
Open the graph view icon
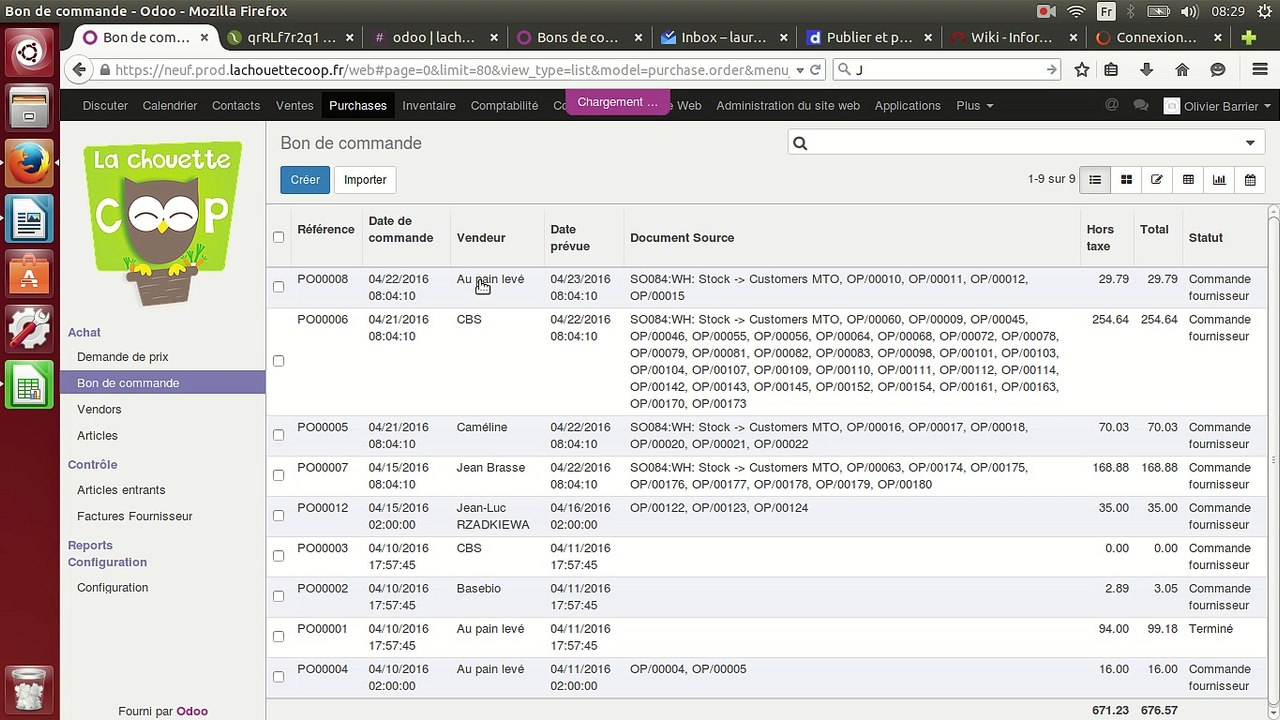tap(1219, 180)
